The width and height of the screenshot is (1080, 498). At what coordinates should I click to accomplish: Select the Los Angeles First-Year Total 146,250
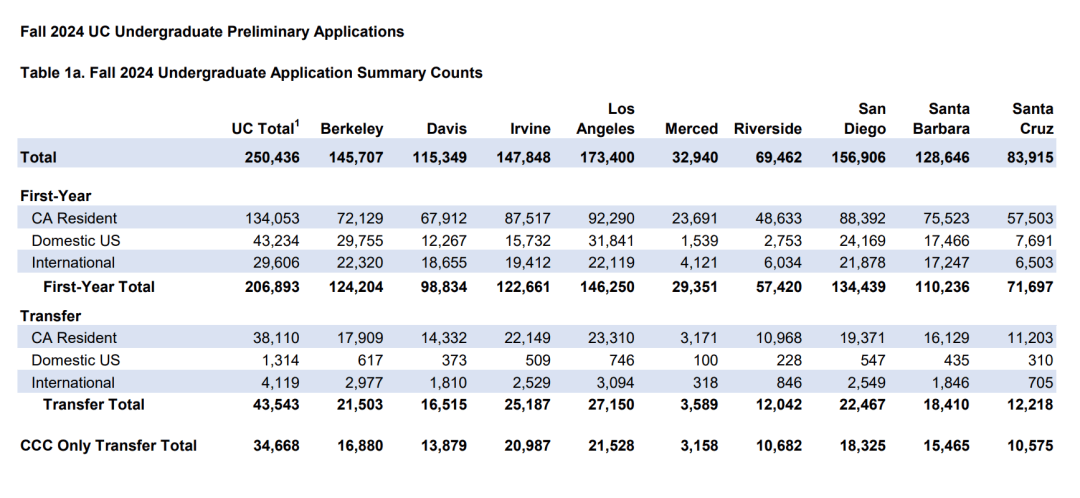606,287
